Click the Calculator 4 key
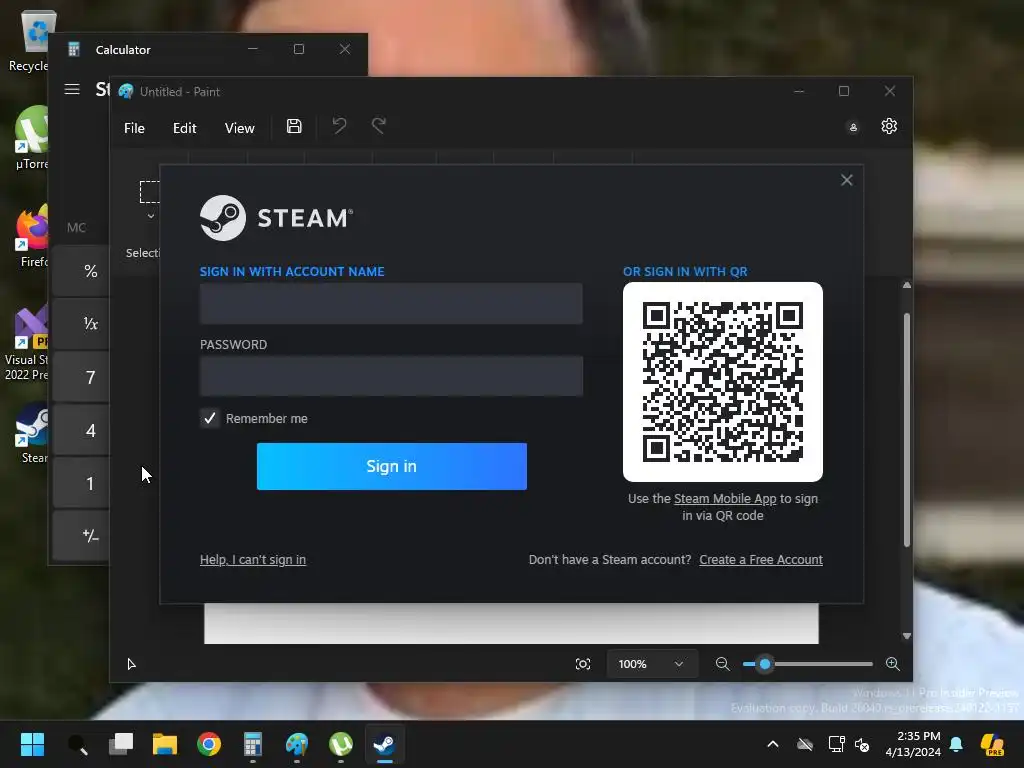Image resolution: width=1024 pixels, height=768 pixels. 82,430
